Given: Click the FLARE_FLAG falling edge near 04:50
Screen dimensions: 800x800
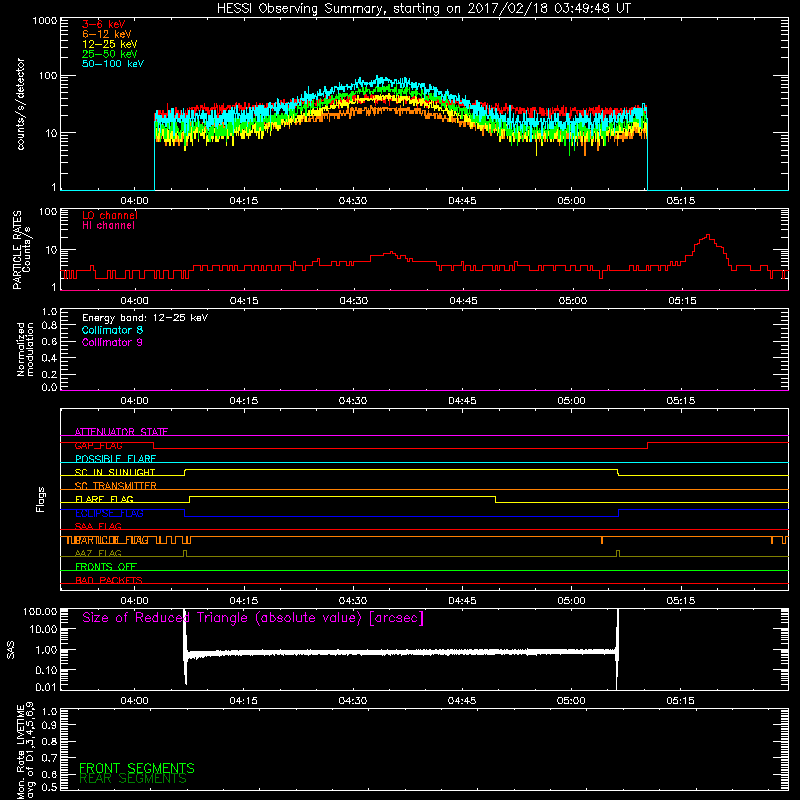Looking at the screenshot, I should [x=495, y=499].
